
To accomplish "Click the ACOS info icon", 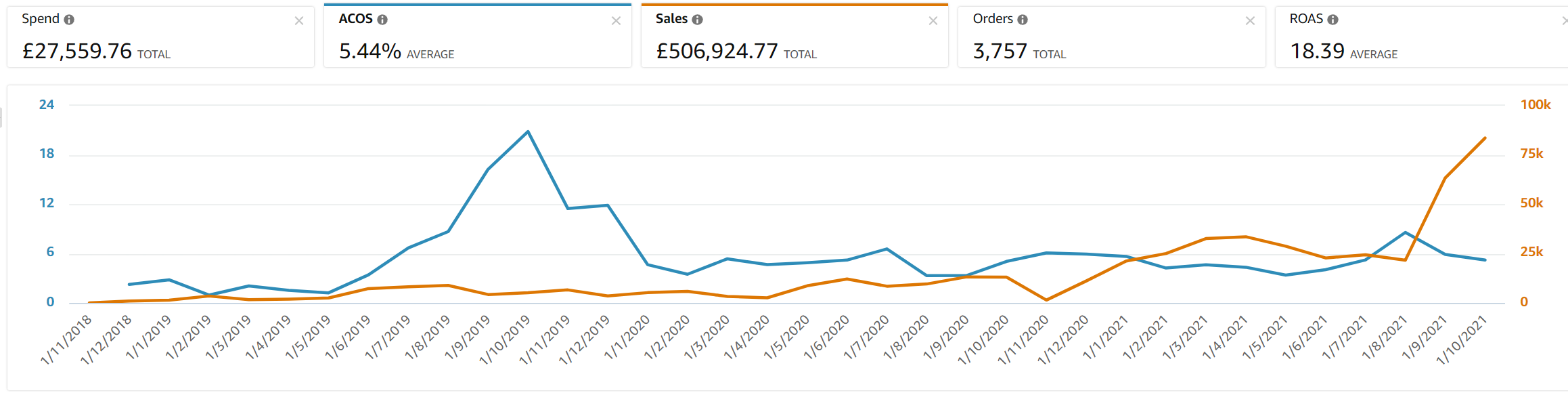I will [x=382, y=20].
